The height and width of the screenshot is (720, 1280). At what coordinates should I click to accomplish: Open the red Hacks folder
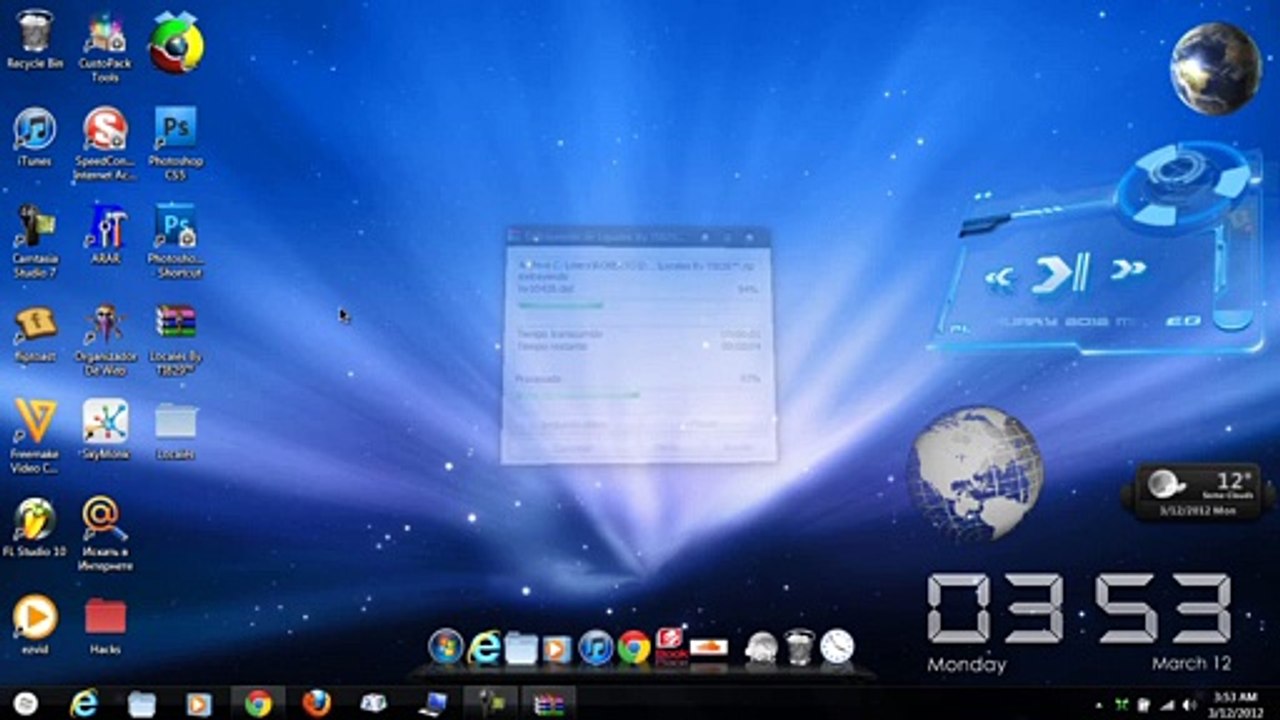pos(105,624)
